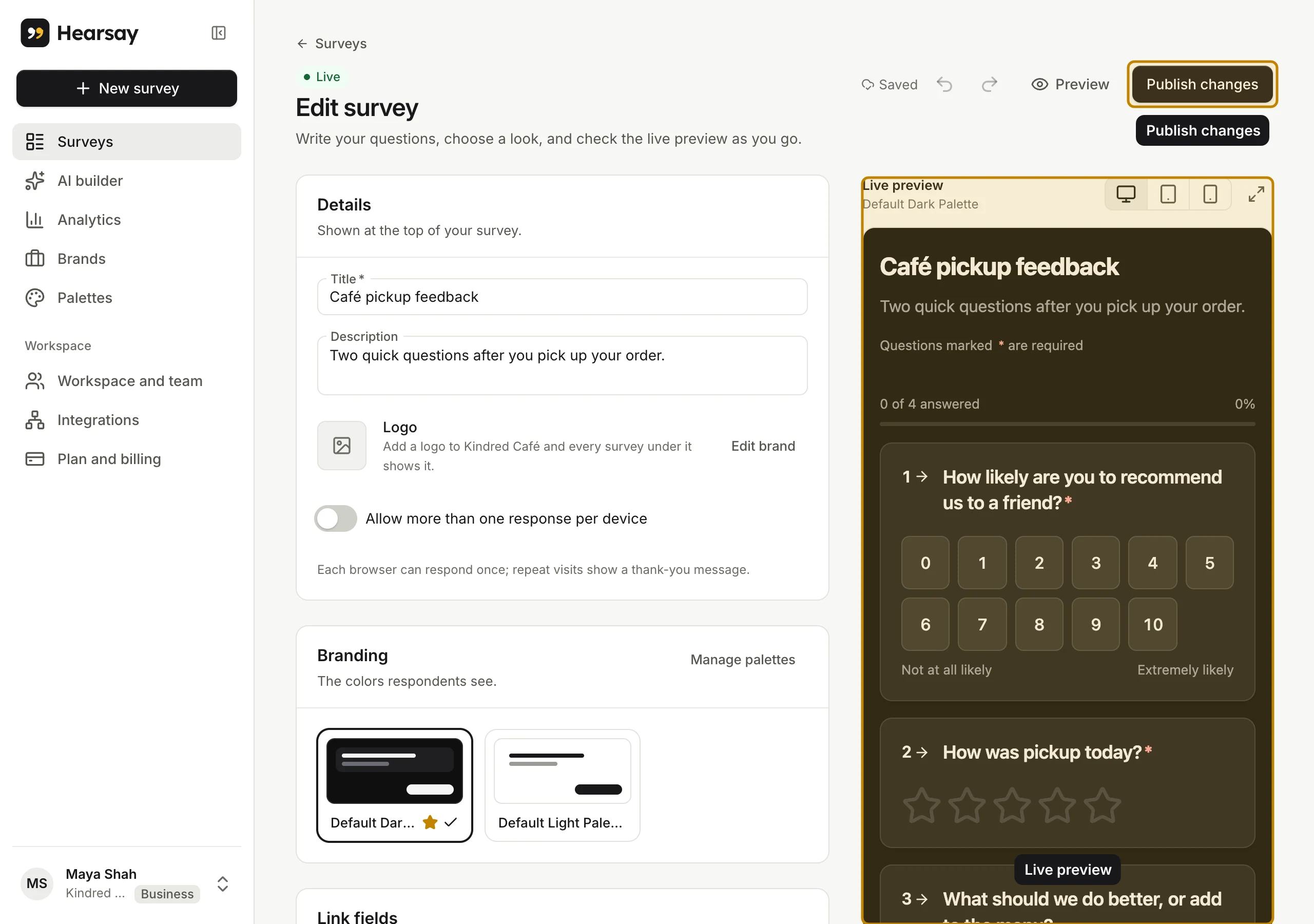Click the survey progress bar in preview
Viewport: 1314px width, 924px height.
click(x=1067, y=423)
